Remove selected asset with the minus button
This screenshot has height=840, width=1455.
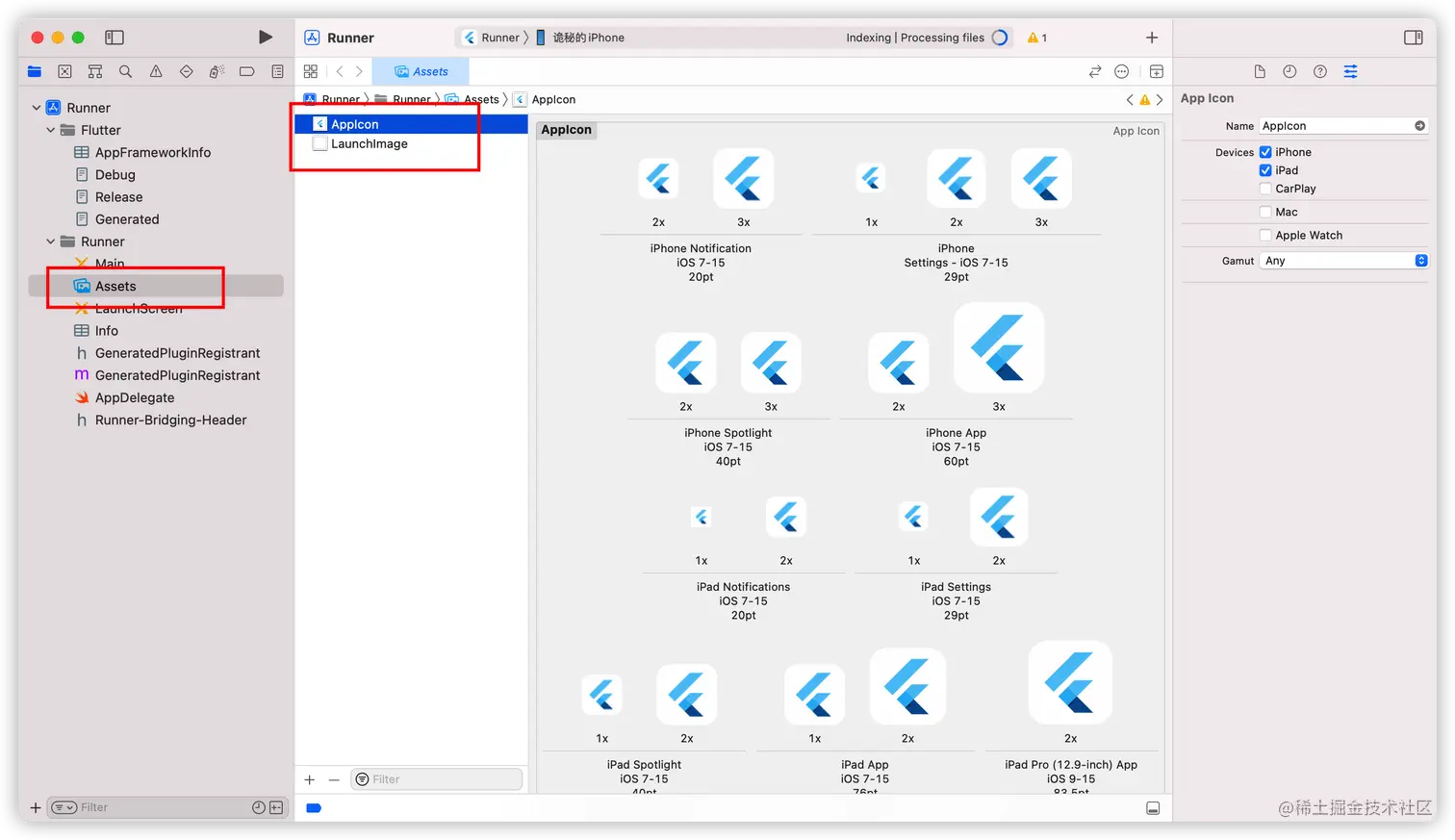tap(334, 779)
